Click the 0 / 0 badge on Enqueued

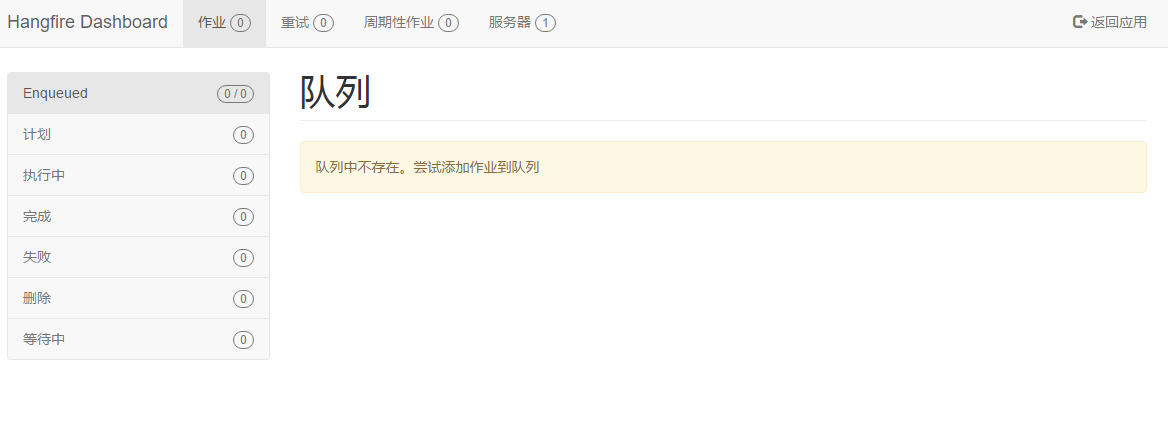click(x=235, y=94)
